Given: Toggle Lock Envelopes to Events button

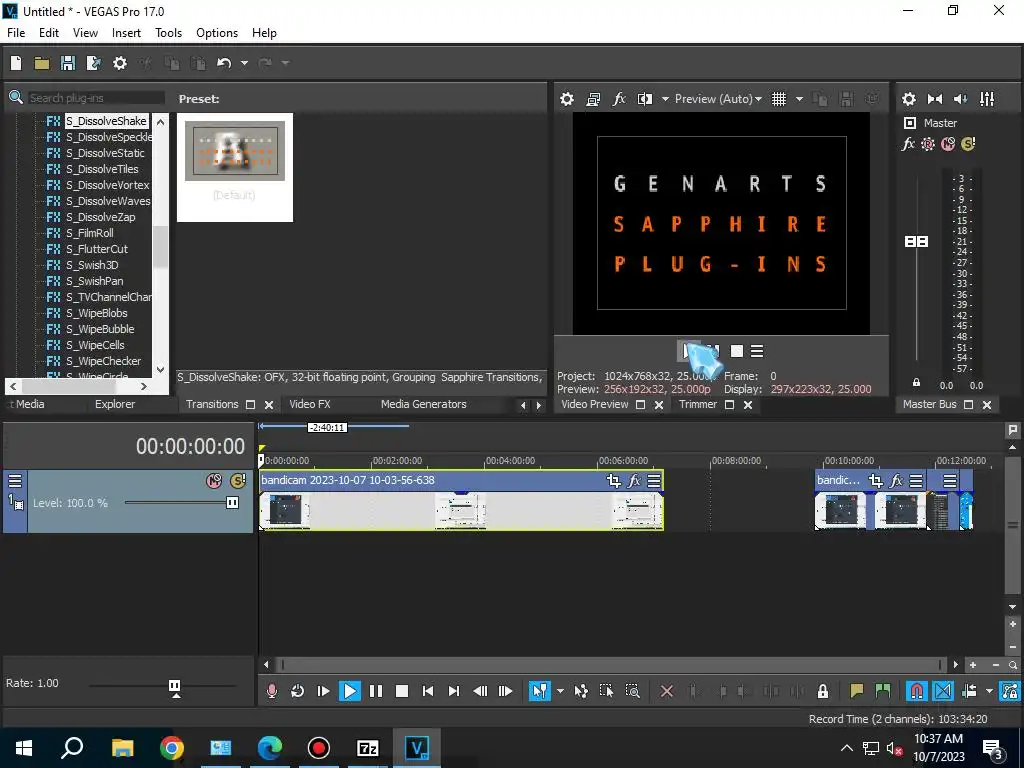Looking at the screenshot, I should [x=1010, y=691].
